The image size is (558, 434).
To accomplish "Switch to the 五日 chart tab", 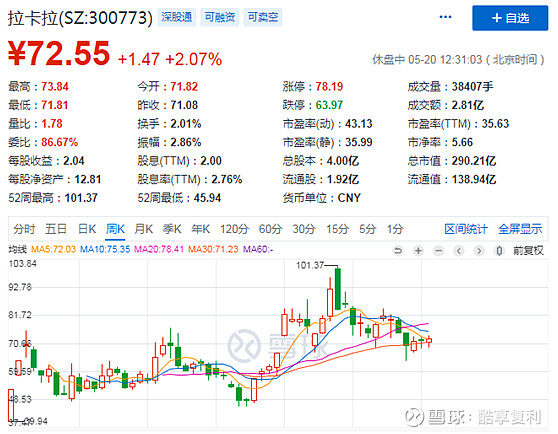I will click(x=56, y=229).
